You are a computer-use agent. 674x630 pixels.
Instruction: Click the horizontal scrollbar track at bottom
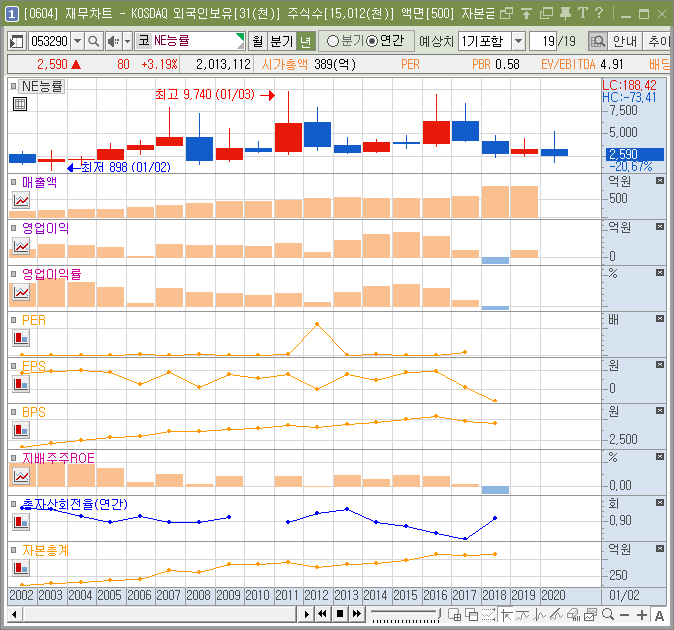tap(159, 614)
